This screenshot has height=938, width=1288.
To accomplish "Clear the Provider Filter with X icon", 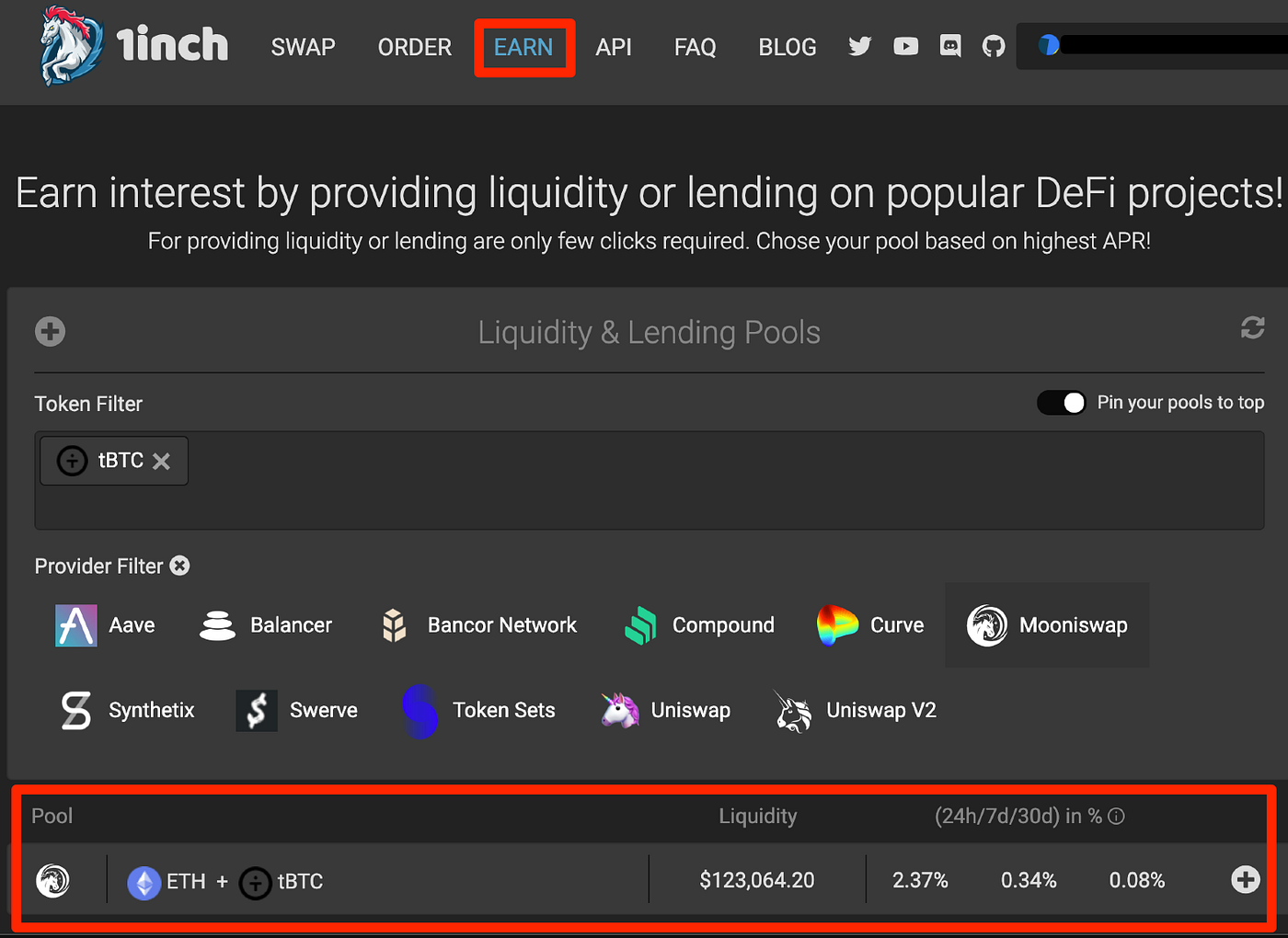I will (x=180, y=566).
